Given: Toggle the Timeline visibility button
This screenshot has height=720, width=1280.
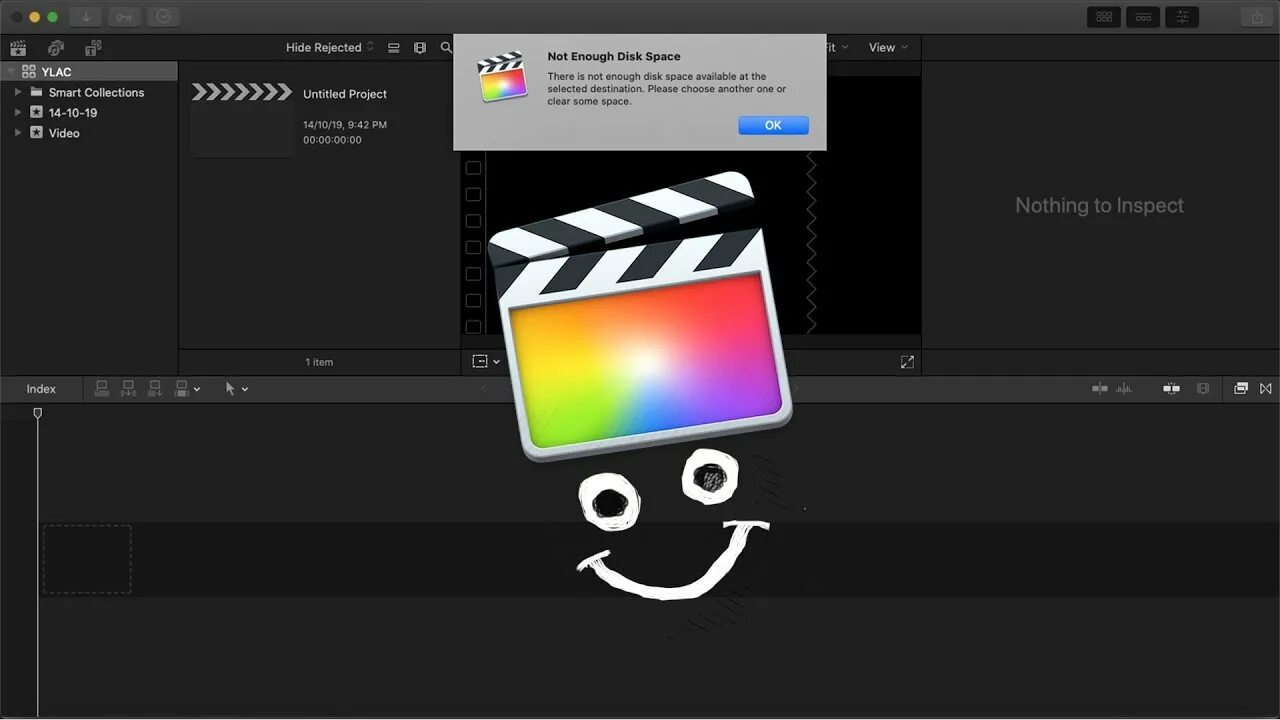Looking at the screenshot, I should coord(1143,17).
